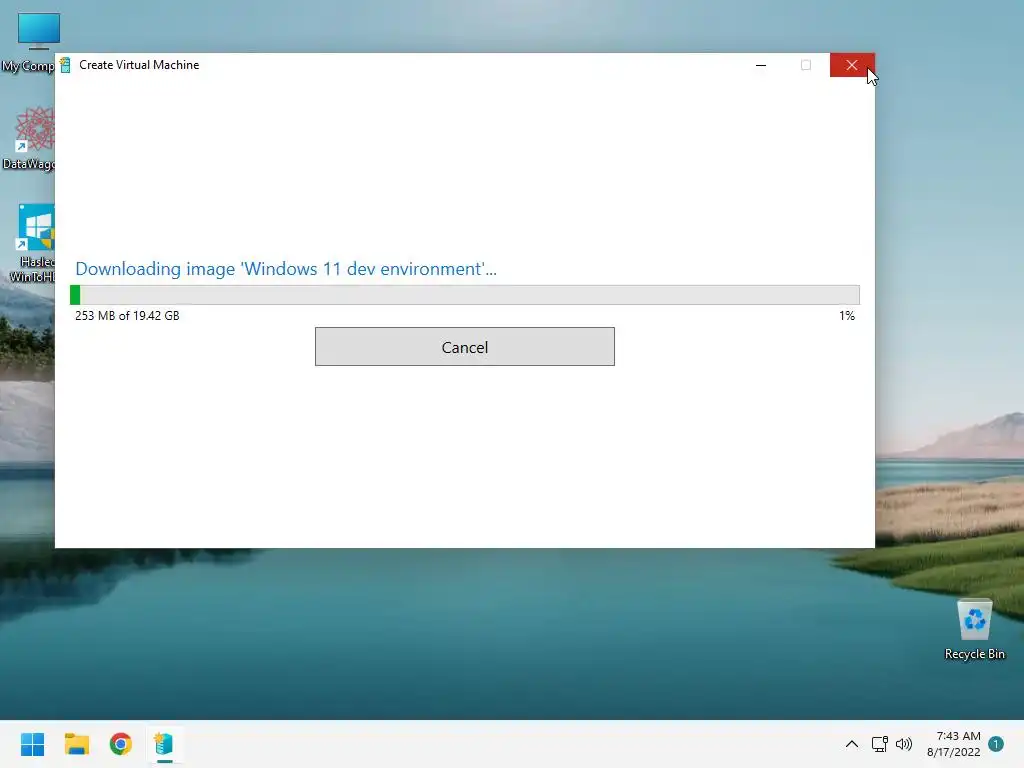Select the DataWagon desktop shortcut

pyautogui.click(x=30, y=138)
